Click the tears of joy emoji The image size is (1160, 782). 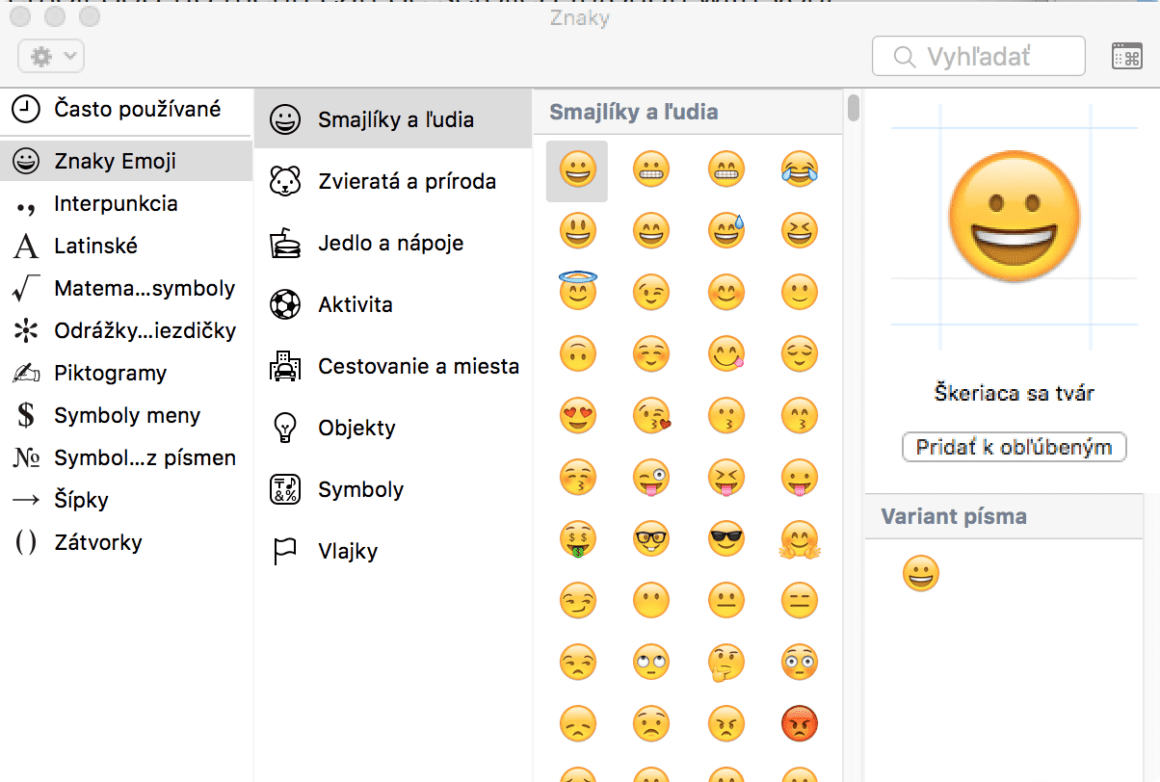click(799, 170)
